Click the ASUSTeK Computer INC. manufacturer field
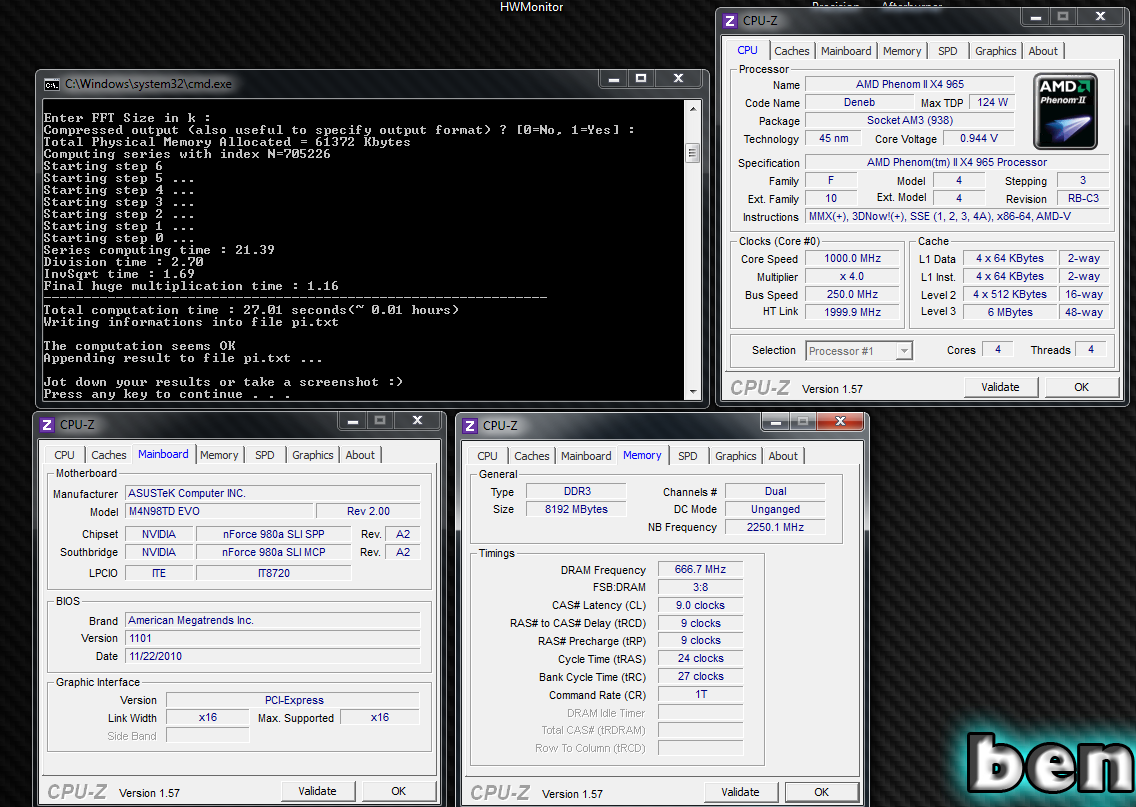 click(x=272, y=493)
